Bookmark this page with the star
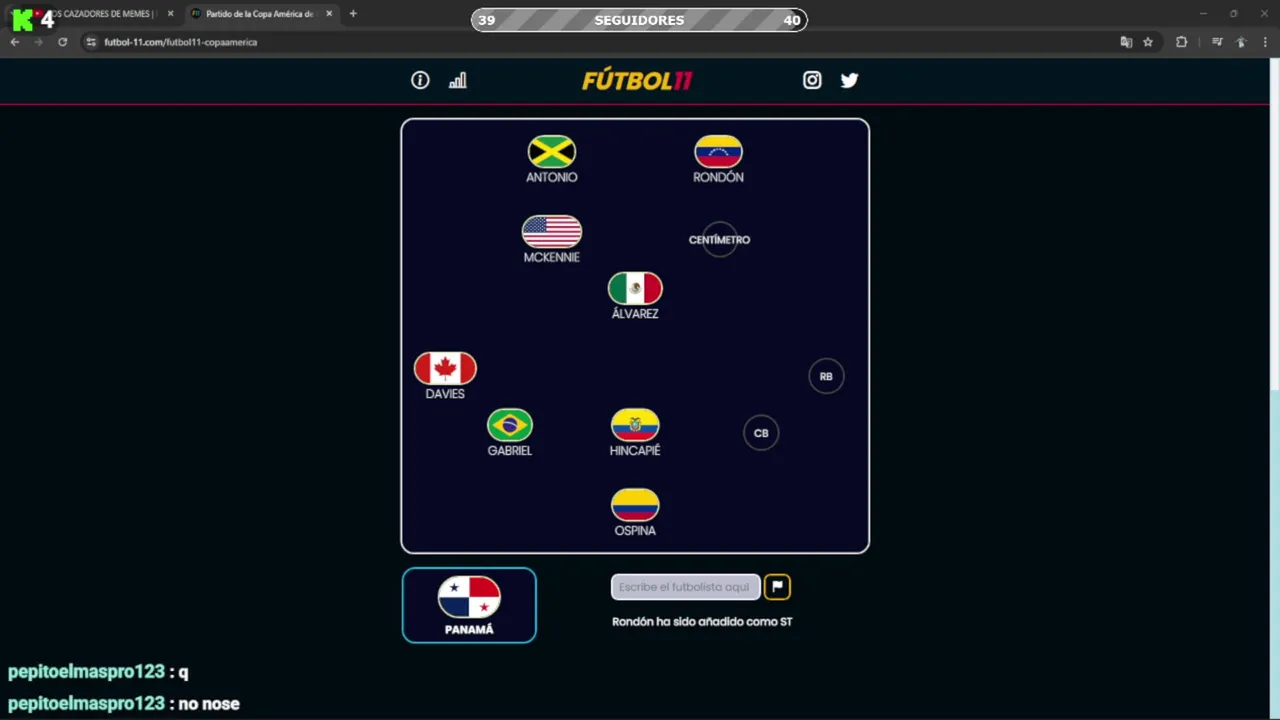1280x720 pixels. (x=1148, y=42)
